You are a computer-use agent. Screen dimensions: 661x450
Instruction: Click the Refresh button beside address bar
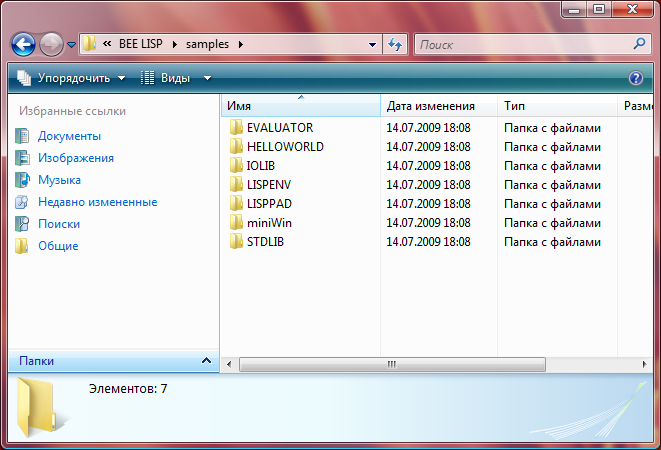[394, 44]
